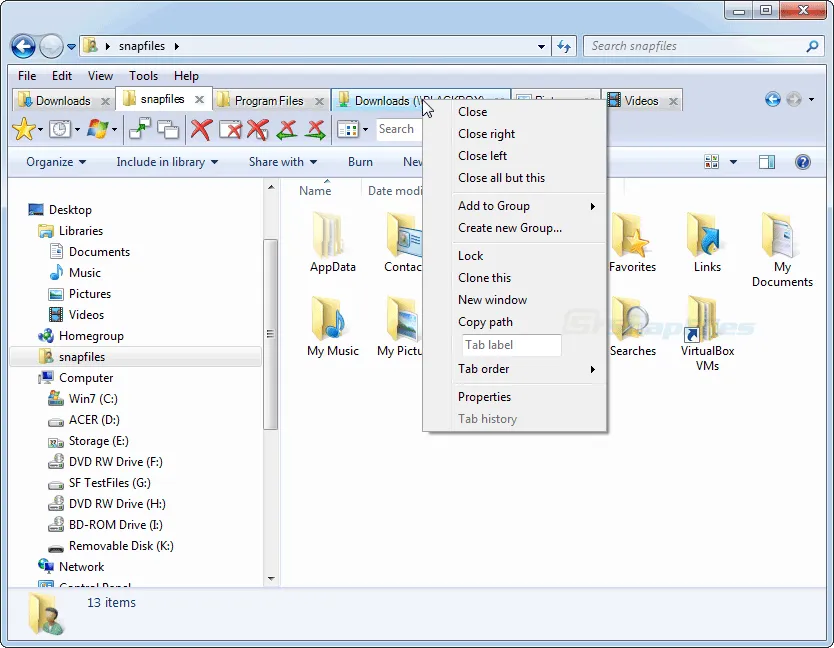
Task: Click the overlapping windows toolbar icon
Action: tap(168, 129)
